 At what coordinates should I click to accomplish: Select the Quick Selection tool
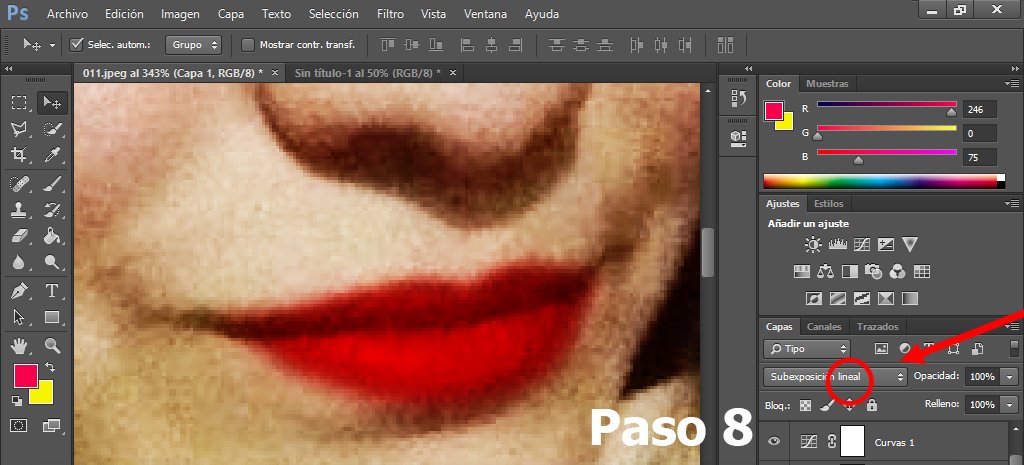[x=52, y=129]
